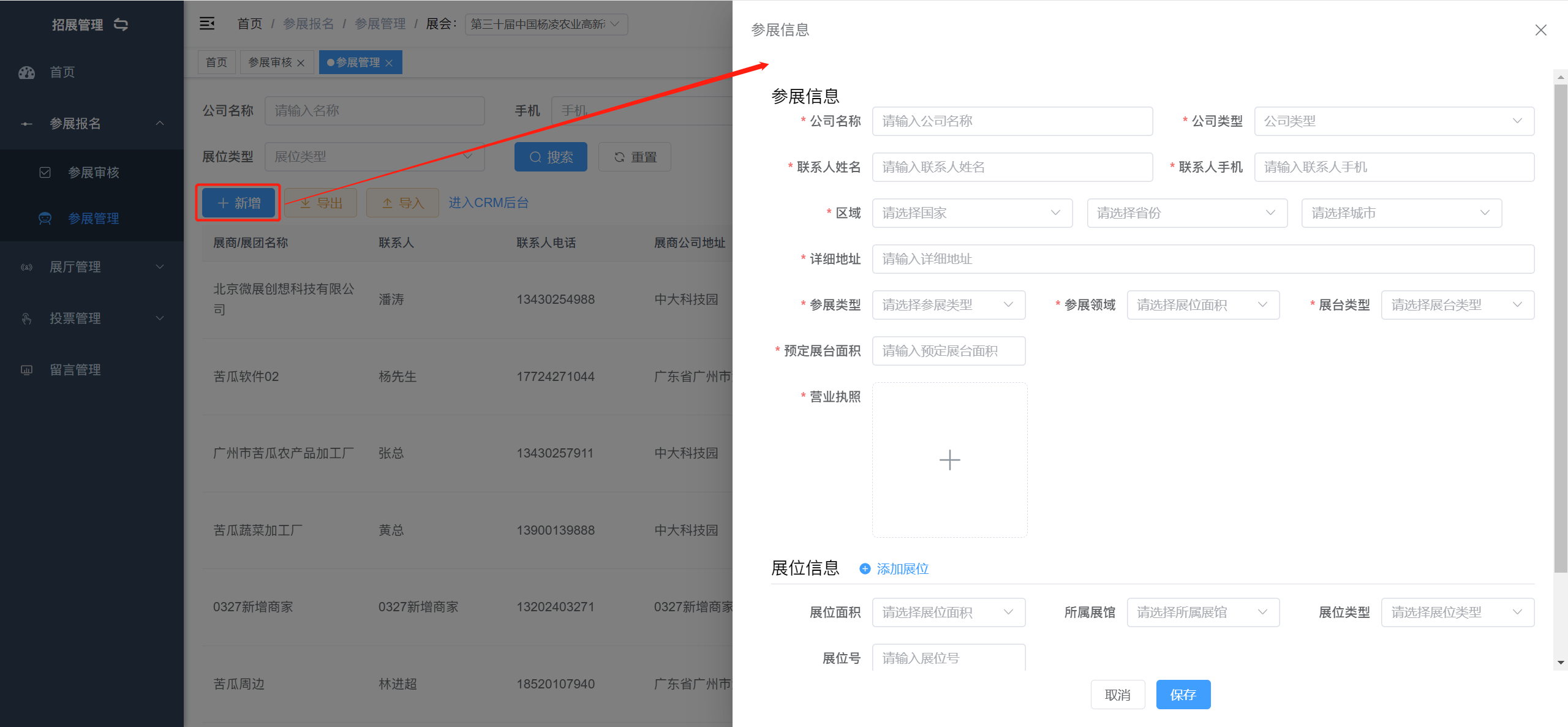
Task: Click the 首页 dashboard icon in sidebar
Action: click(27, 72)
